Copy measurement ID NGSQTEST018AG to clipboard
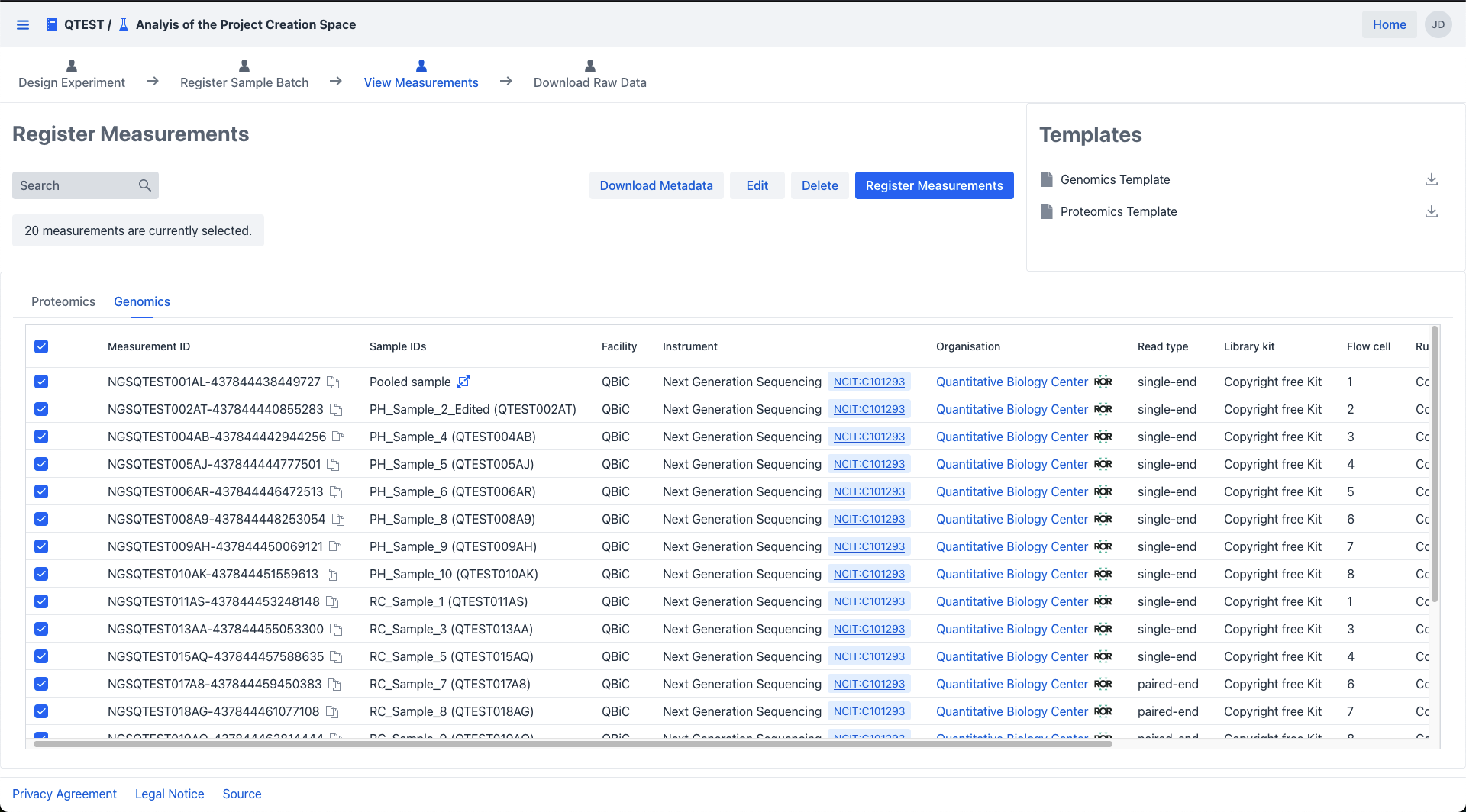Viewport: 1466px width, 812px height. pyautogui.click(x=332, y=711)
